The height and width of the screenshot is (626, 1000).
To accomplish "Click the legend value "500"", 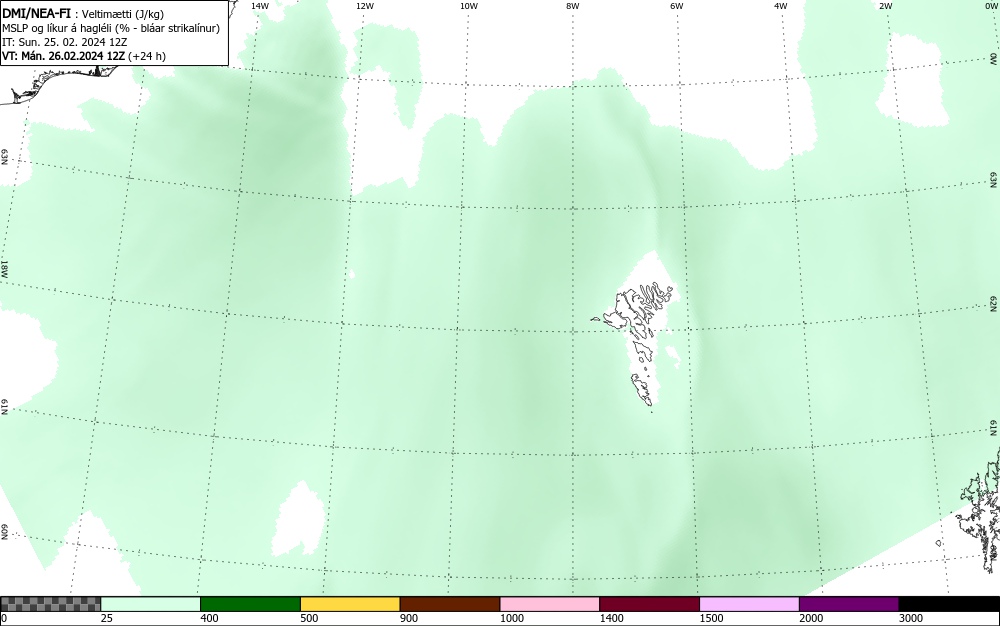I will [309, 618].
